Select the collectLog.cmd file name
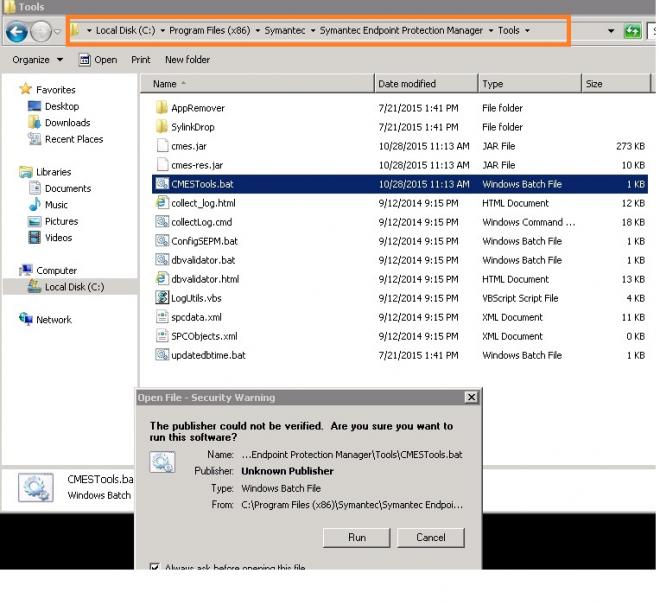Screen dimensions: 660x605 point(201,222)
